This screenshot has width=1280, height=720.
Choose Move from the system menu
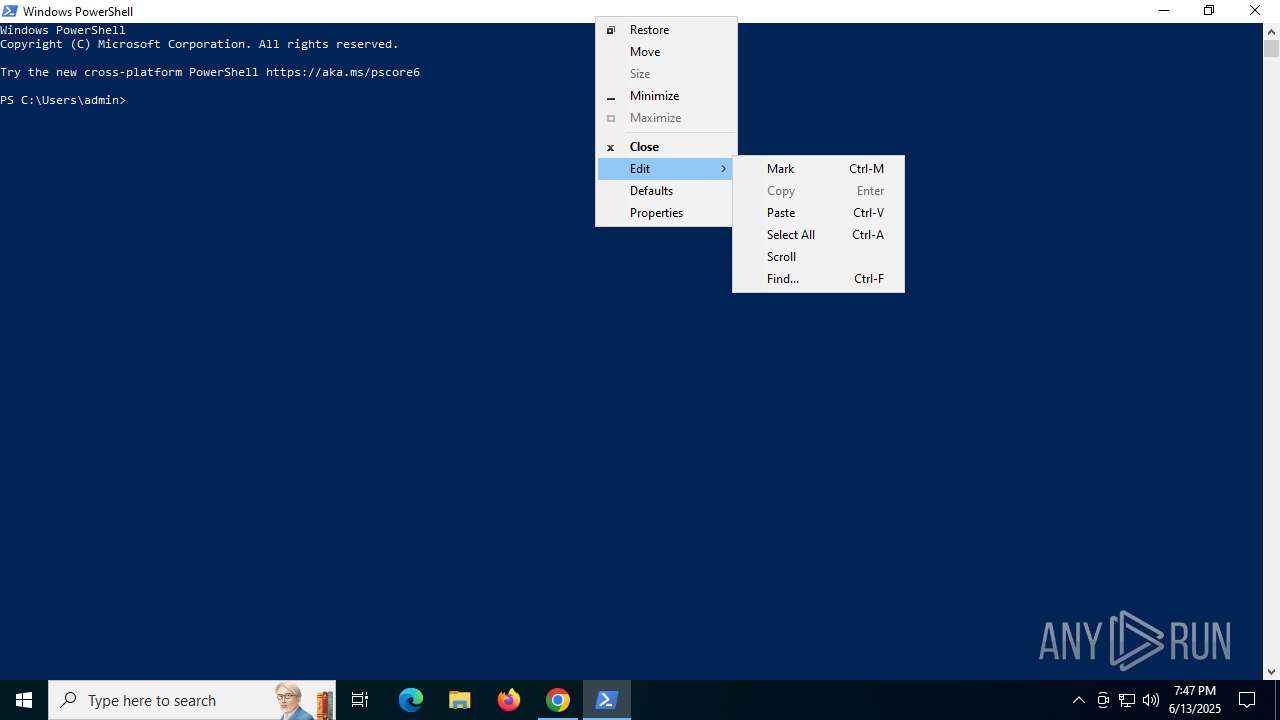coord(666,52)
